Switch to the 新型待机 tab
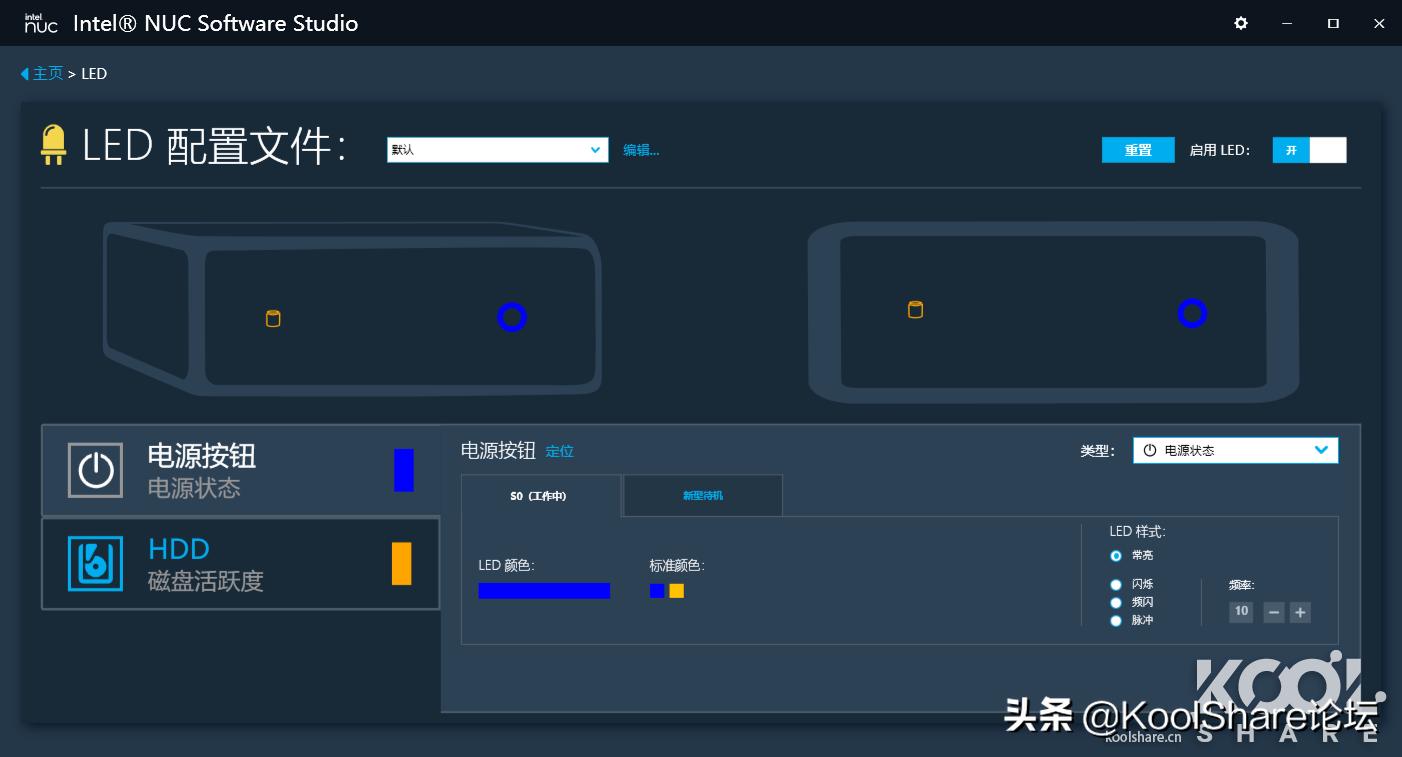Viewport: 1402px width, 757px height. [x=703, y=495]
